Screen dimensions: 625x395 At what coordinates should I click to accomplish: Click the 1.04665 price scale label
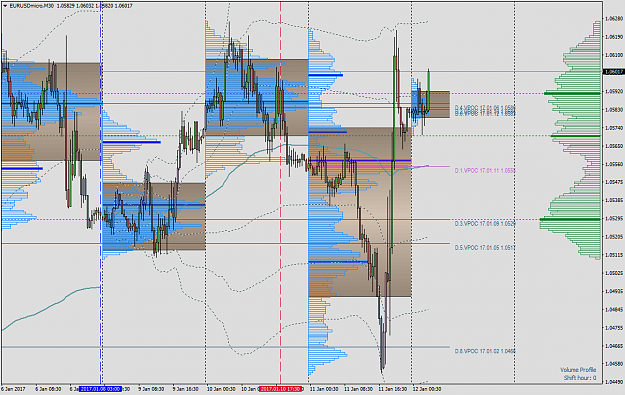(x=614, y=346)
